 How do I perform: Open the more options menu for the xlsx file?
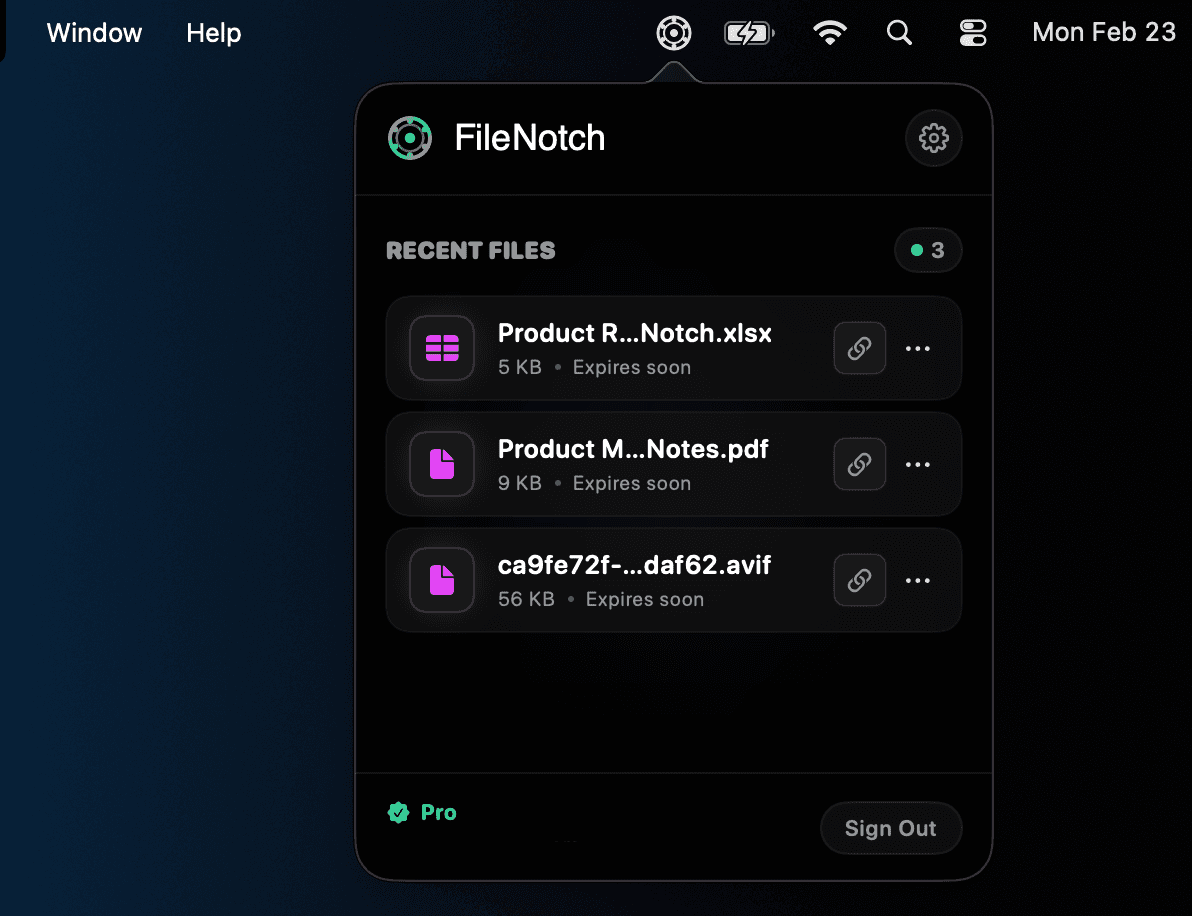918,348
